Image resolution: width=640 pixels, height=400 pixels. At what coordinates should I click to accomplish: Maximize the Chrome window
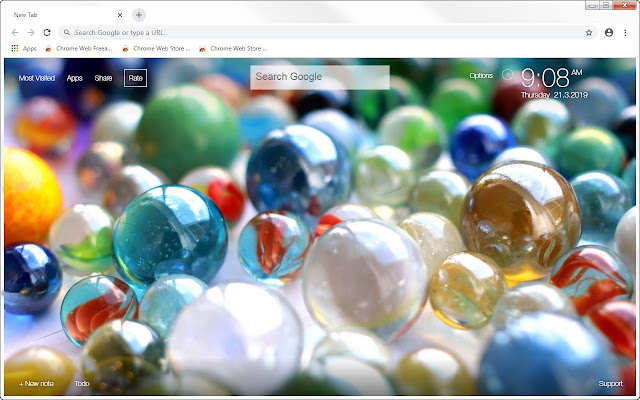coord(606,5)
